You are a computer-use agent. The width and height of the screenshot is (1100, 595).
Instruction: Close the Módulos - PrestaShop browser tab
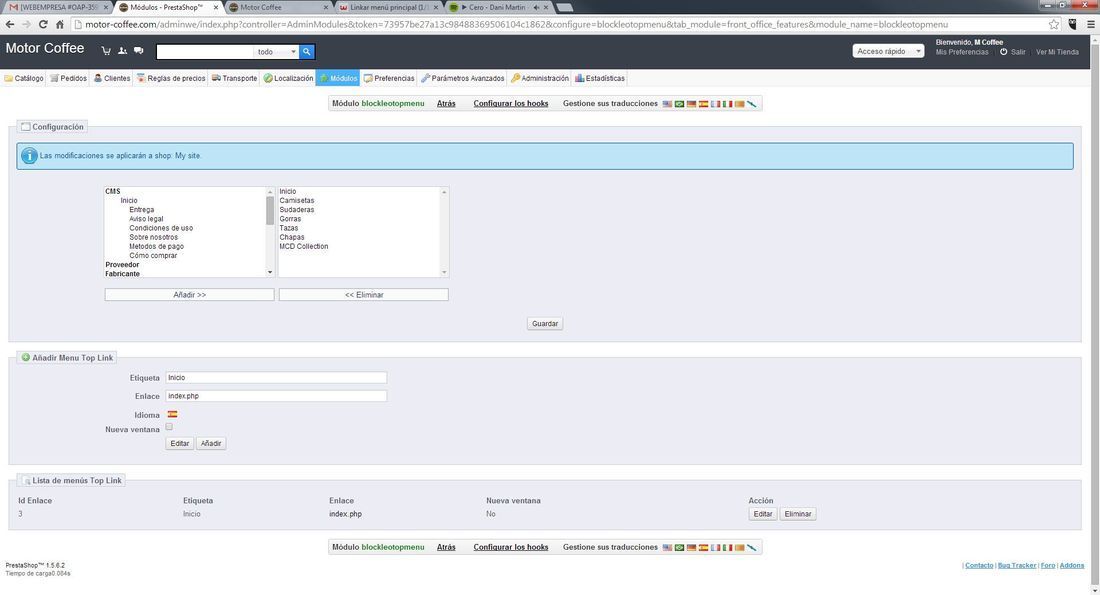215,7
